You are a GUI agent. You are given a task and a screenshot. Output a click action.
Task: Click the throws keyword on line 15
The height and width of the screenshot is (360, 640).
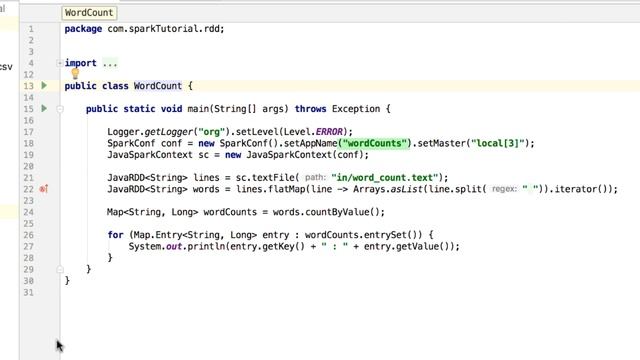[x=310, y=109]
